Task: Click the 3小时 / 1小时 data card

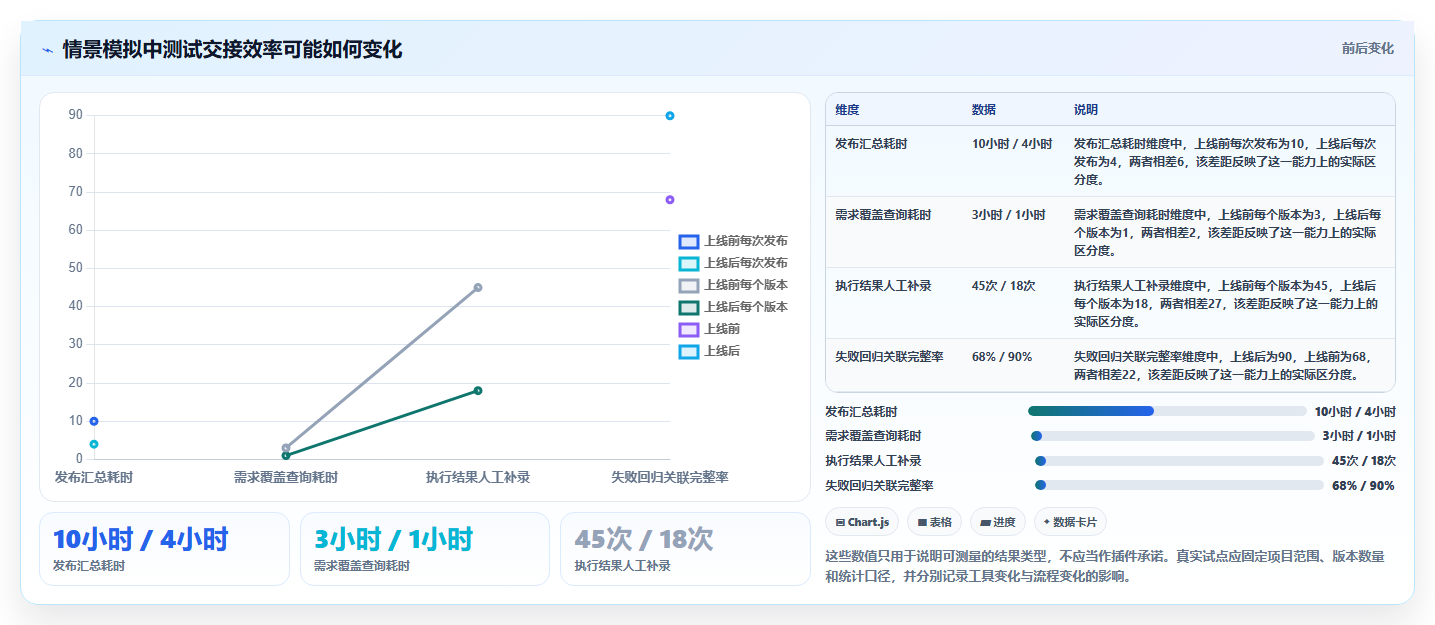Action: 425,549
